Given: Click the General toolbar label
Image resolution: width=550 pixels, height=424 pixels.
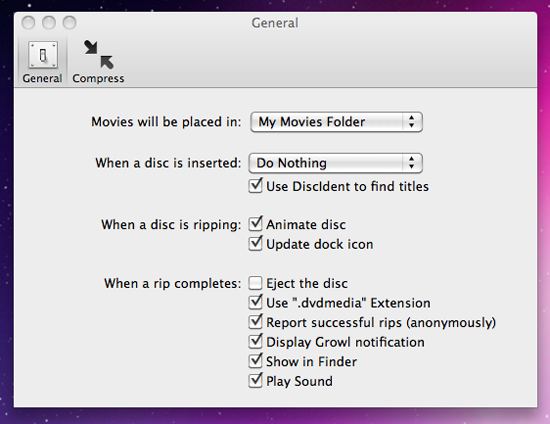Looking at the screenshot, I should pyautogui.click(x=42, y=78).
